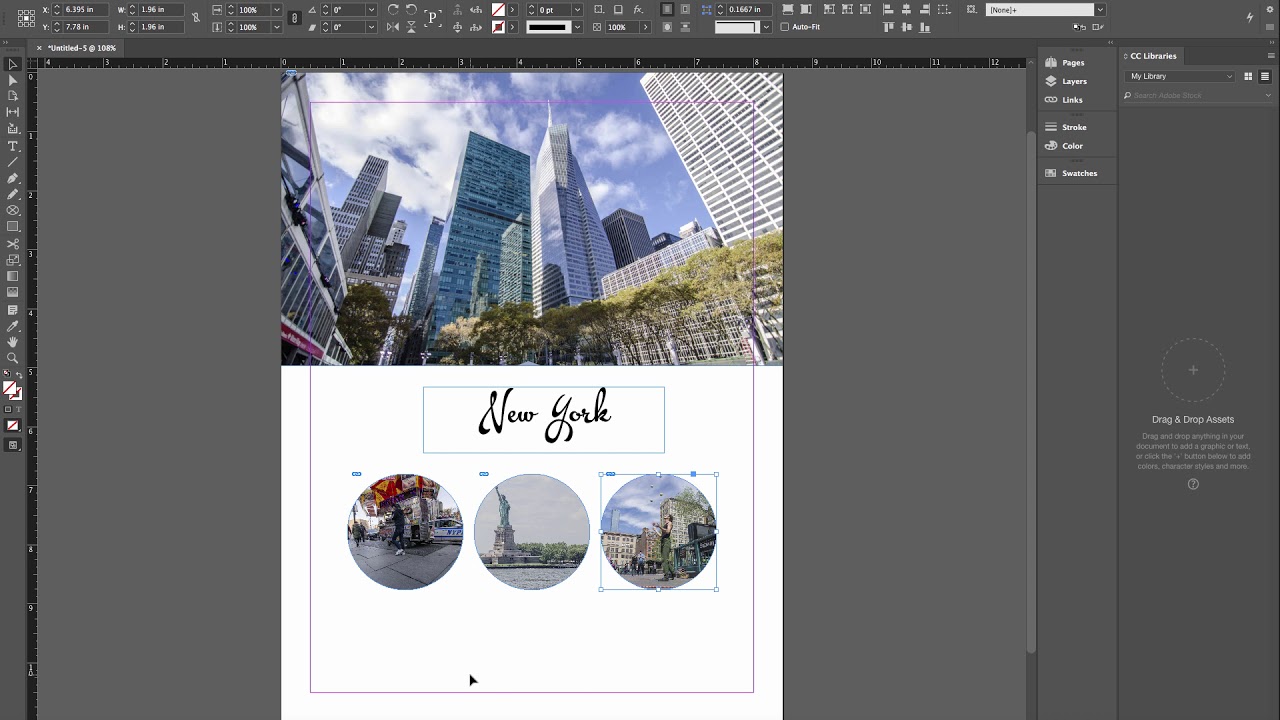Click Flip Horizontal icon
This screenshot has height=720, width=1280.
click(x=393, y=27)
